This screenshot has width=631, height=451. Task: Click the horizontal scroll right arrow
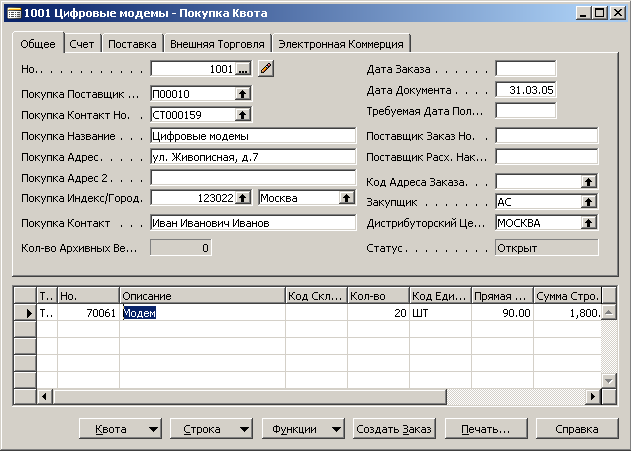click(x=593, y=397)
